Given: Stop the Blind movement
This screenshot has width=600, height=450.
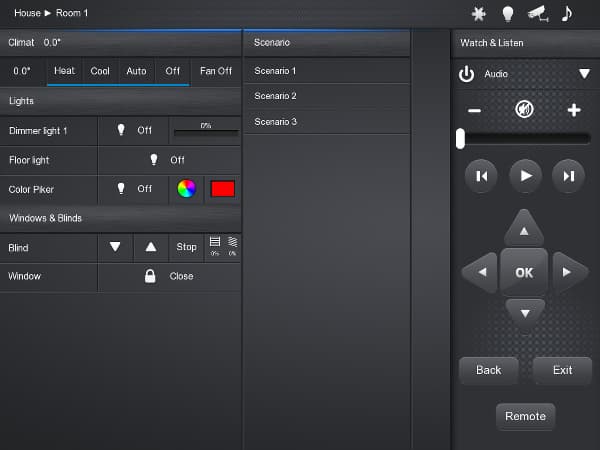Looking at the screenshot, I should pos(186,247).
